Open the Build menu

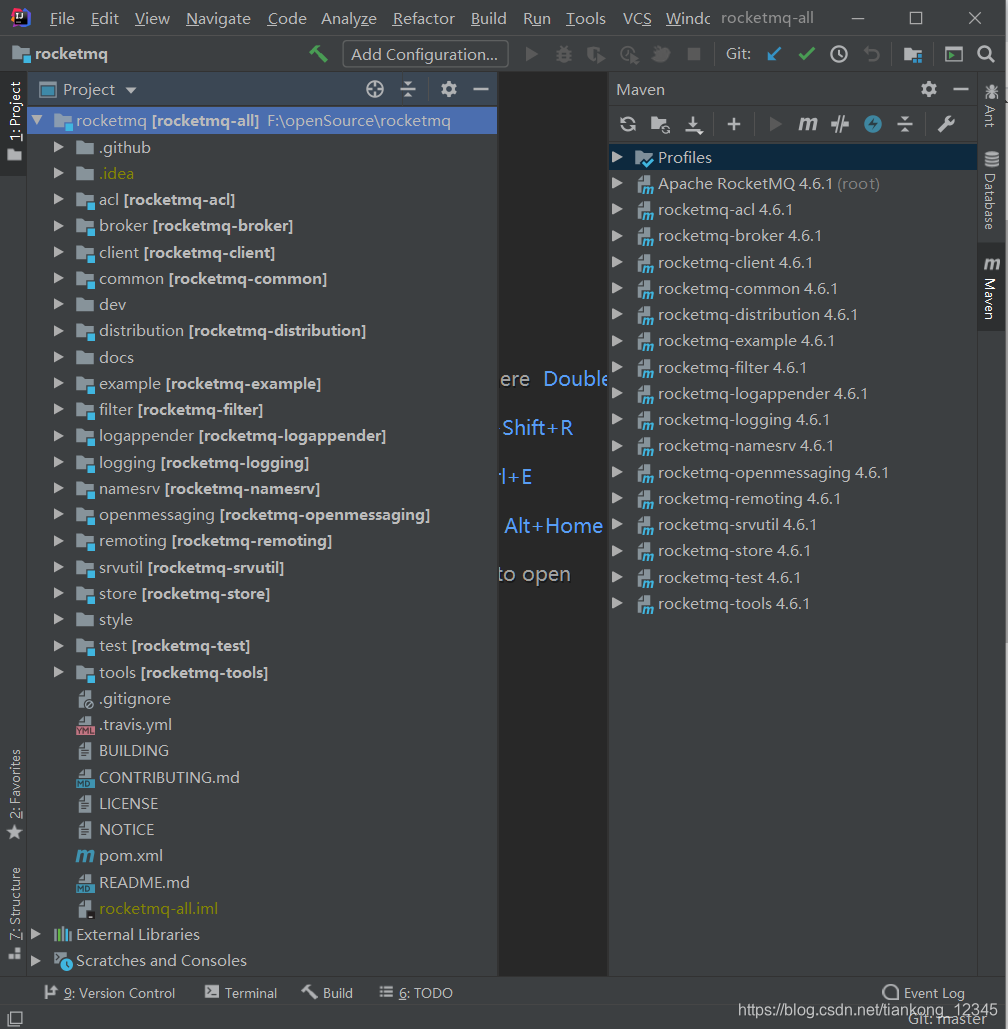(x=488, y=18)
